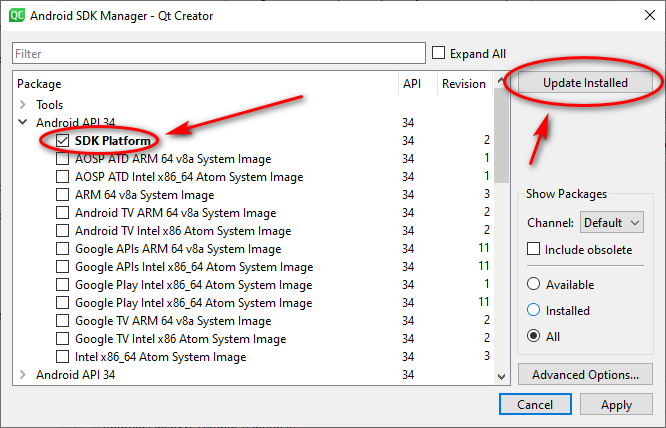Enable the Expand All checkbox
Screen dimensions: 666x428
coord(440,53)
